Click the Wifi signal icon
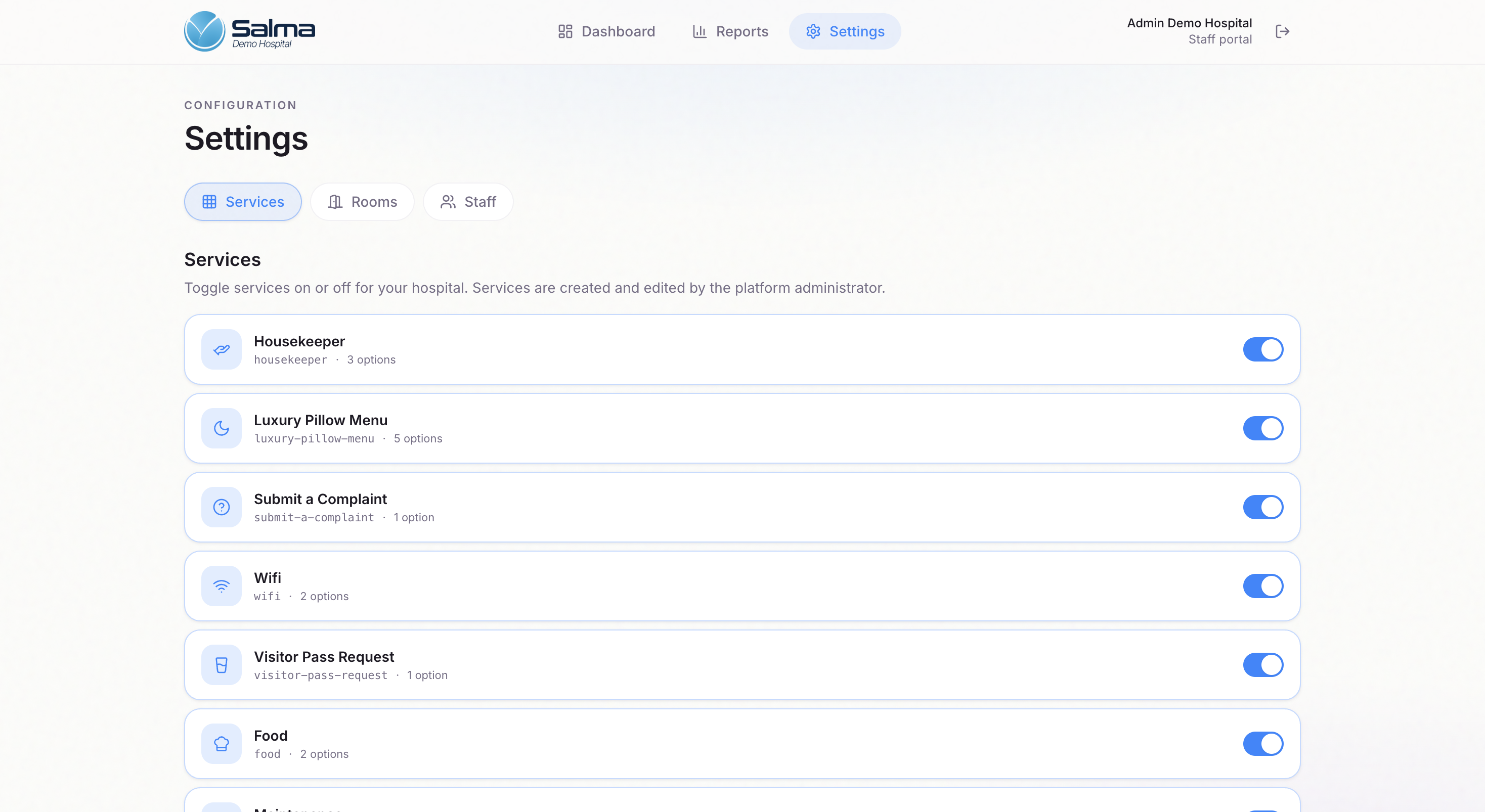Image resolution: width=1485 pixels, height=812 pixels. (x=222, y=586)
